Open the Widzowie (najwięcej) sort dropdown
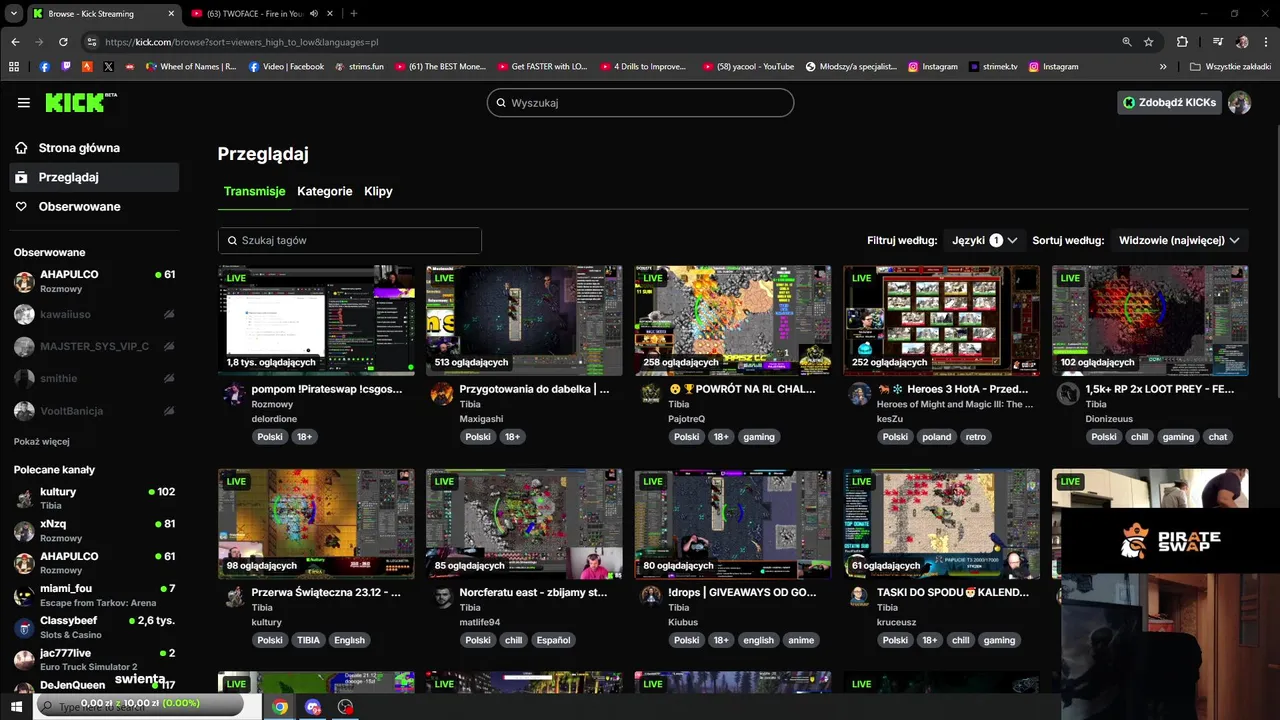 click(x=1179, y=240)
